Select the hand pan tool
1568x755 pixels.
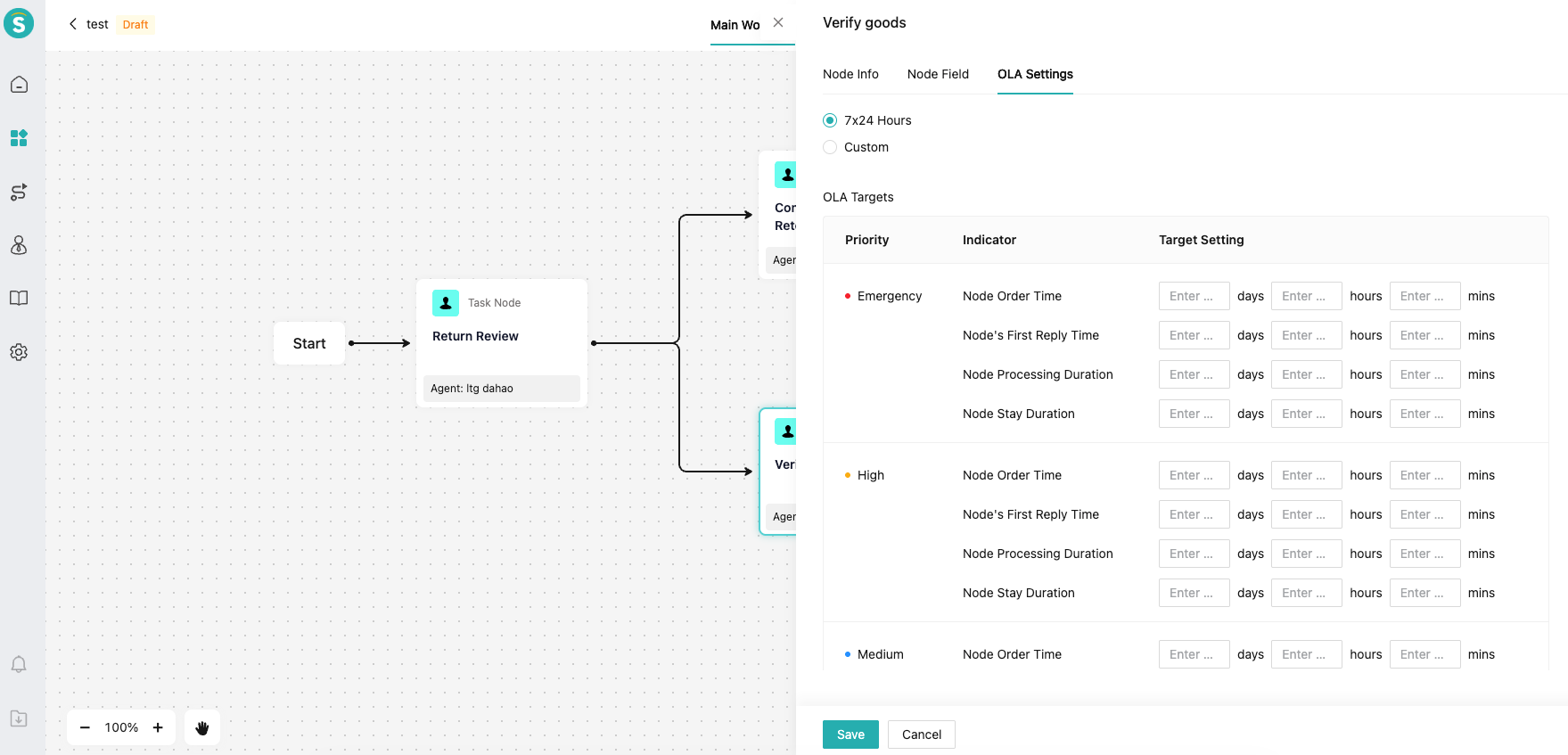pos(202,727)
